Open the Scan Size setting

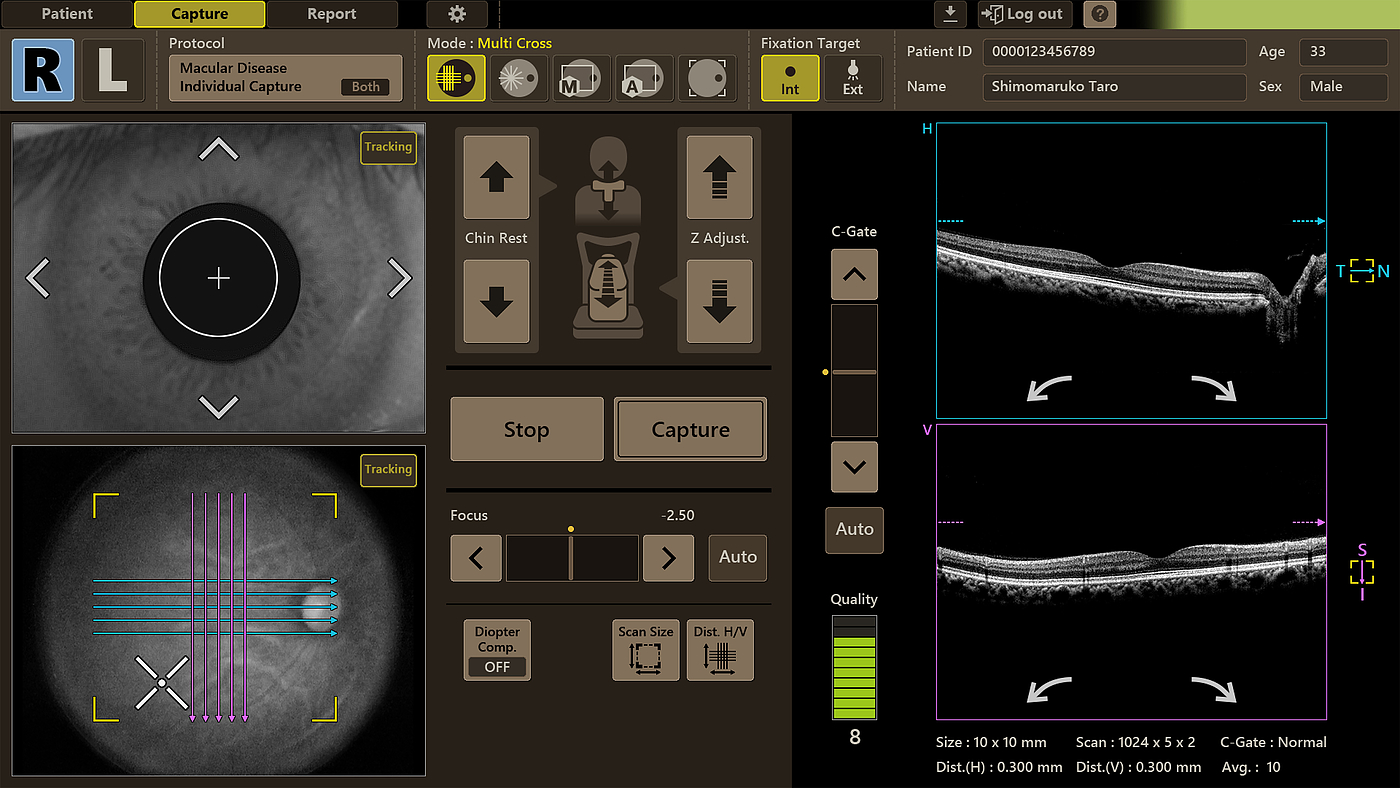click(645, 649)
